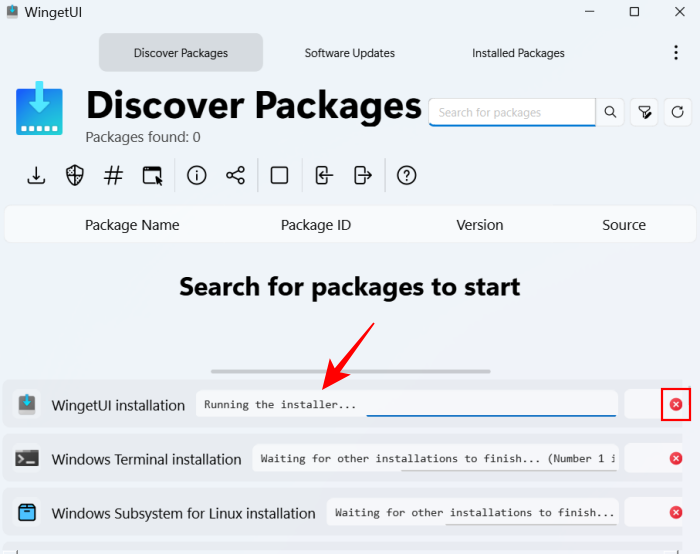Sort by Package Name column

coord(132,225)
